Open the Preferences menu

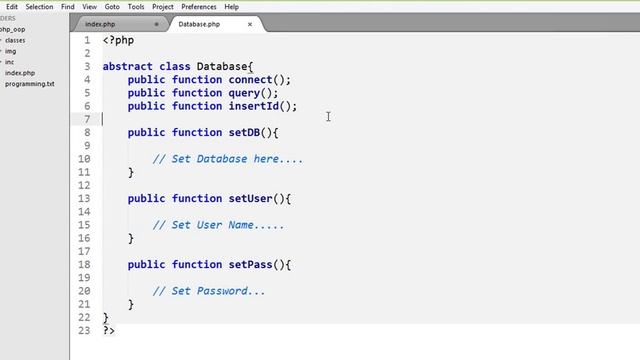[199, 7]
